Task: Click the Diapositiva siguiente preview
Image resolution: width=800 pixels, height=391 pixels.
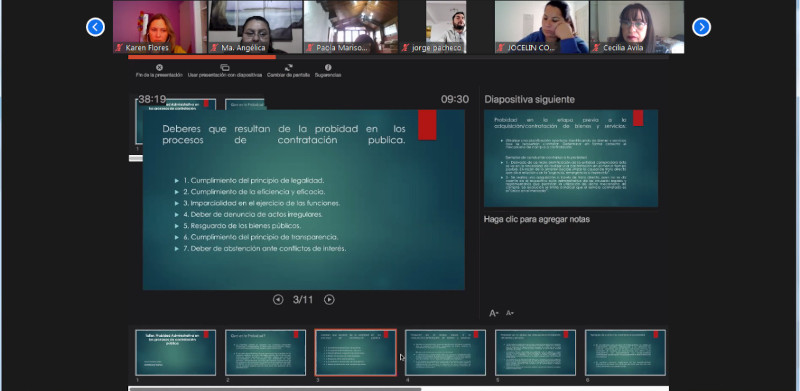Action: coord(571,158)
